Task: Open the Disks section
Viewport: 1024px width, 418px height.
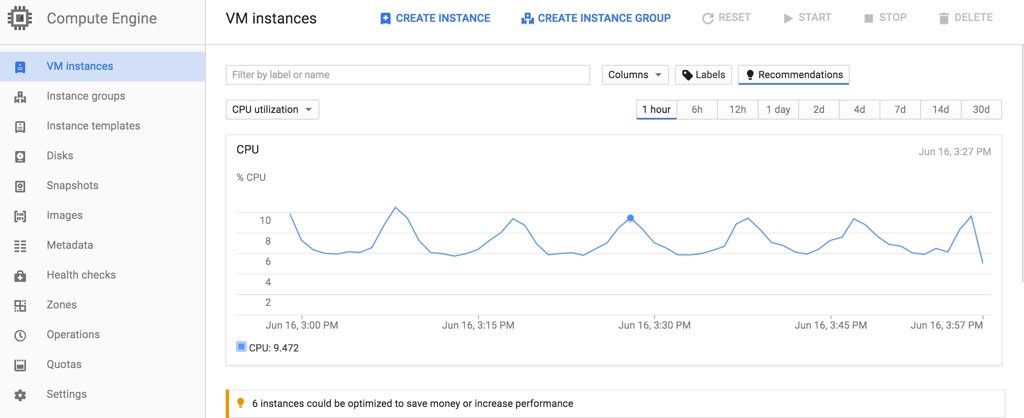Action: click(103, 156)
